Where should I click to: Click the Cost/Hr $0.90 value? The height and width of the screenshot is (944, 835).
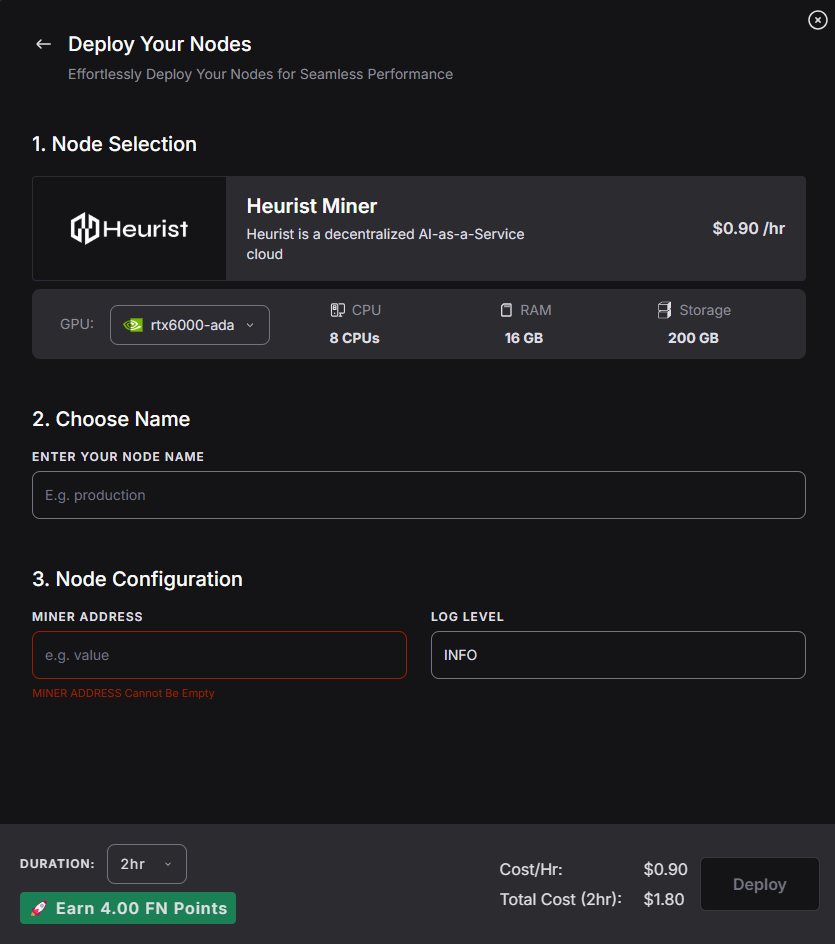tap(665, 869)
